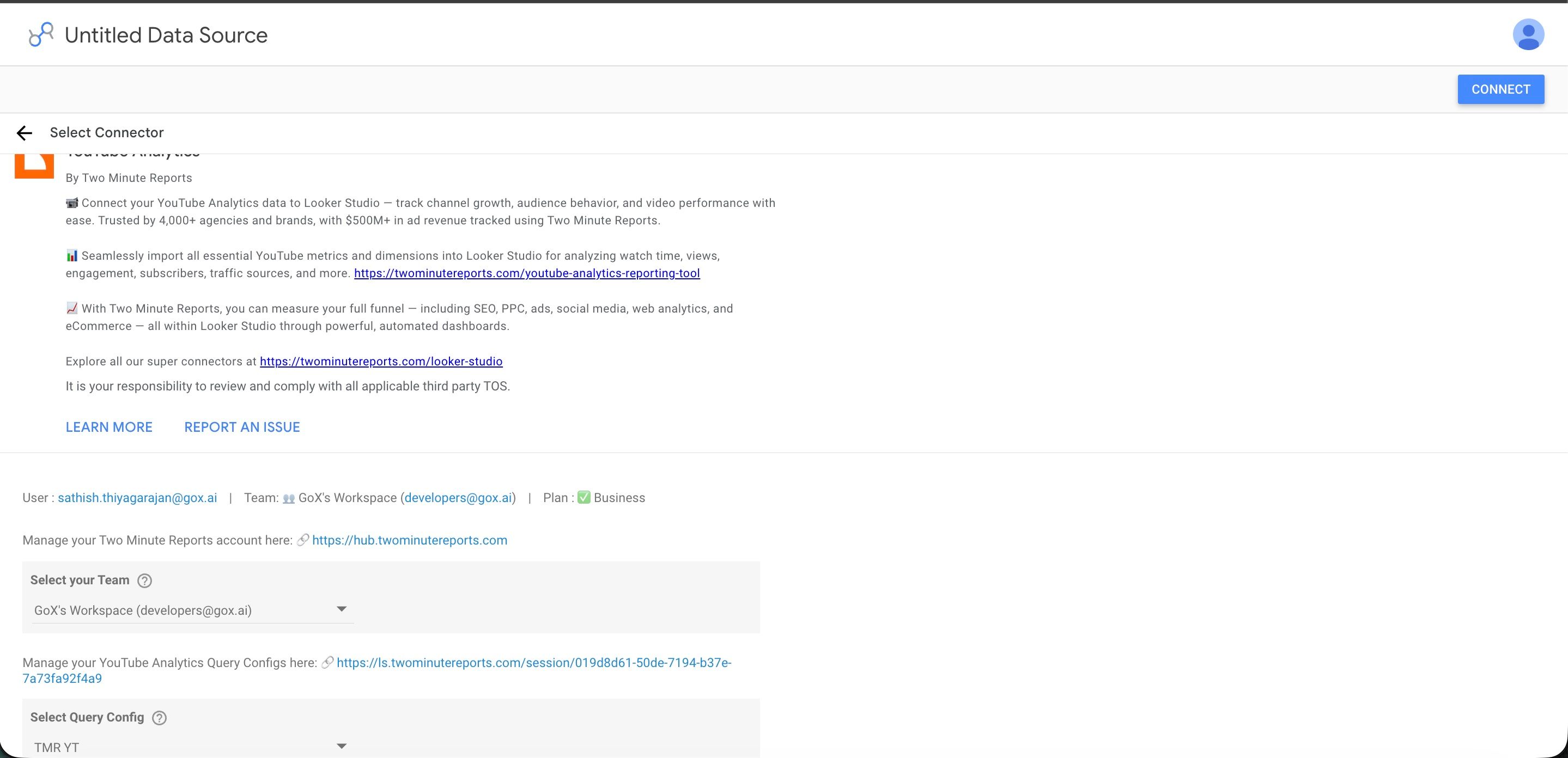Click the link icon before hub.twominutereports.com
The width and height of the screenshot is (1568, 758).
pos(302,540)
